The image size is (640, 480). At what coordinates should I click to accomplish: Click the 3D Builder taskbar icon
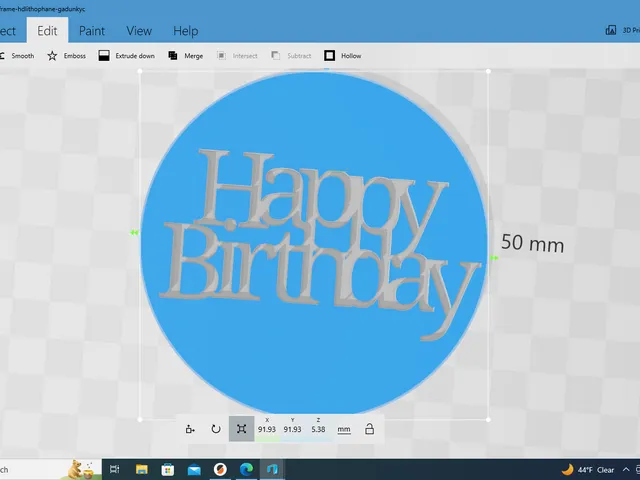[x=272, y=469]
